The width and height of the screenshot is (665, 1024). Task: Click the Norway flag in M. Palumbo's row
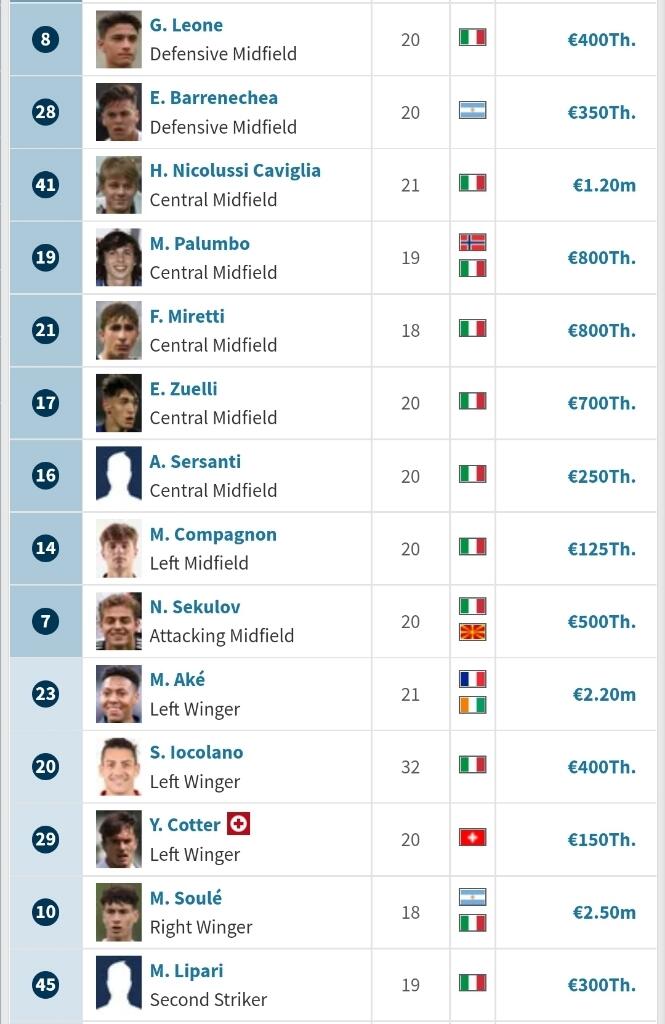(472, 242)
